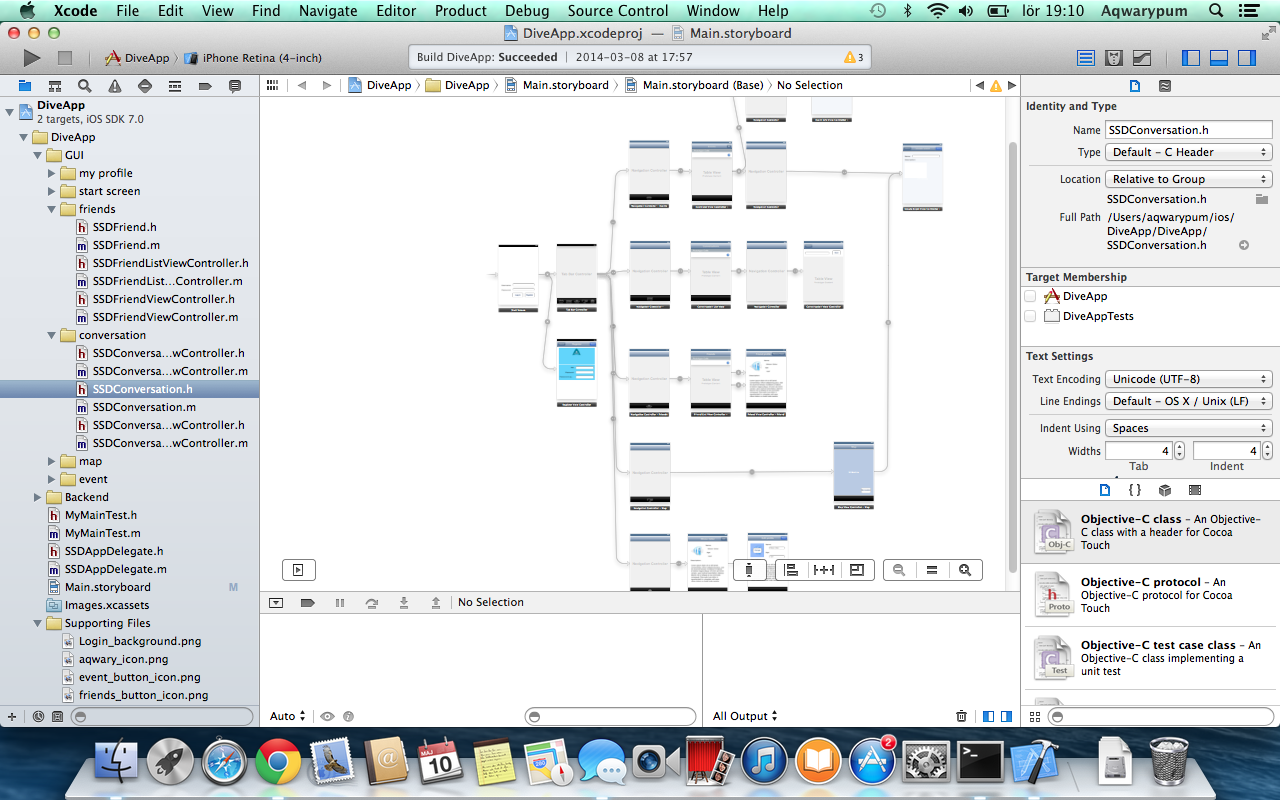Run the DiveApp build with the play button
This screenshot has width=1280, height=800.
pyautogui.click(x=32, y=58)
